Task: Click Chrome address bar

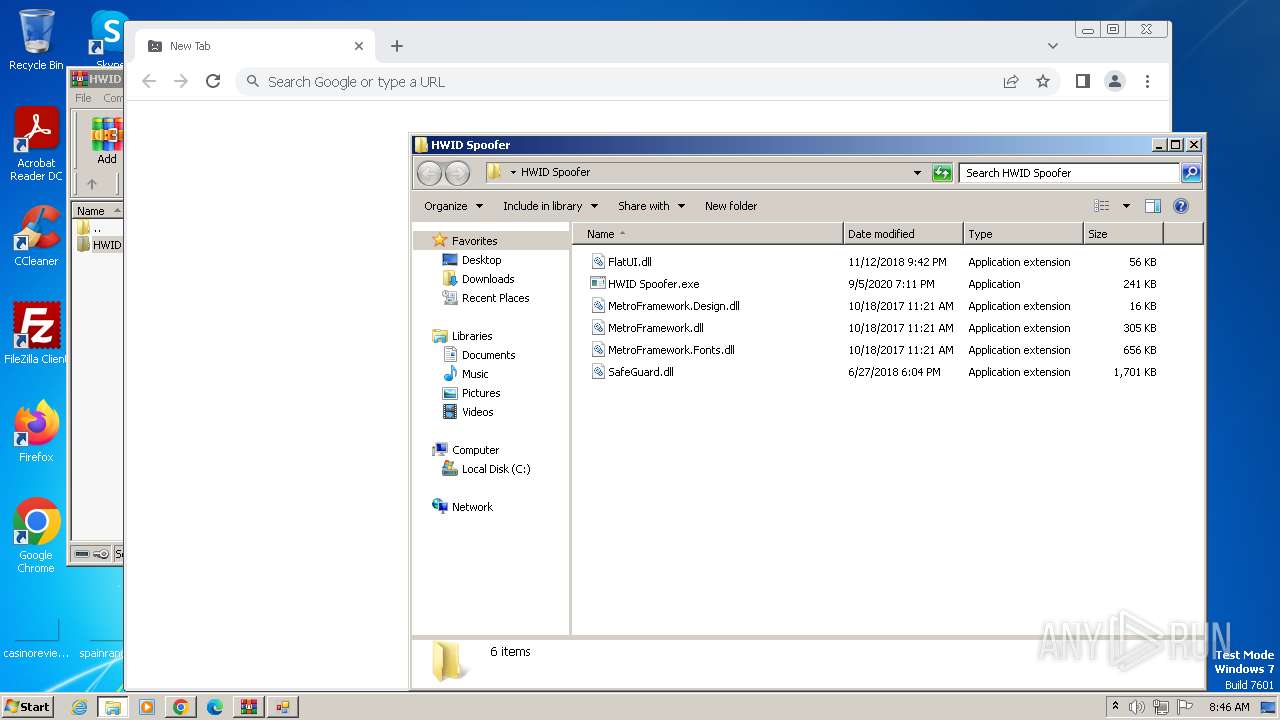Action: [x=620, y=82]
